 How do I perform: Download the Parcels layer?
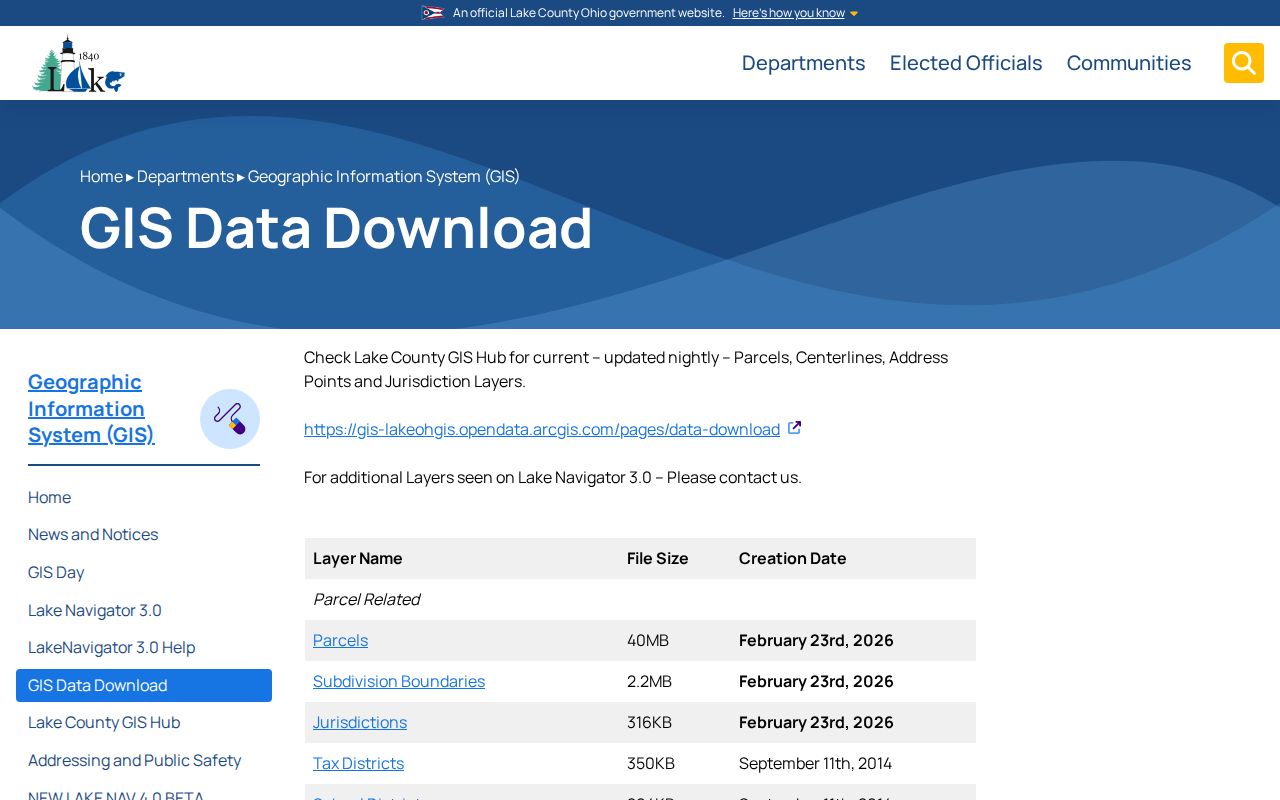pyautogui.click(x=340, y=640)
